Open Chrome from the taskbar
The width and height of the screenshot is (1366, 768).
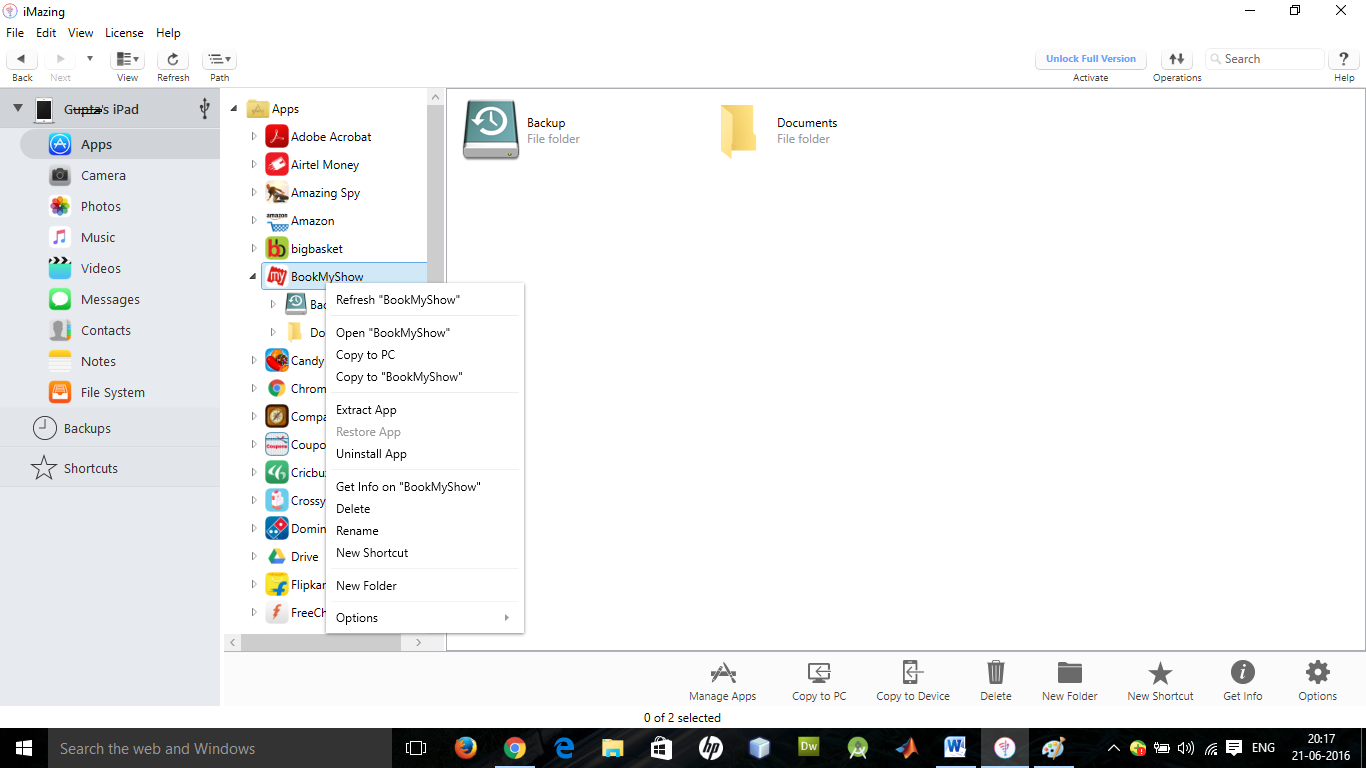(x=514, y=748)
